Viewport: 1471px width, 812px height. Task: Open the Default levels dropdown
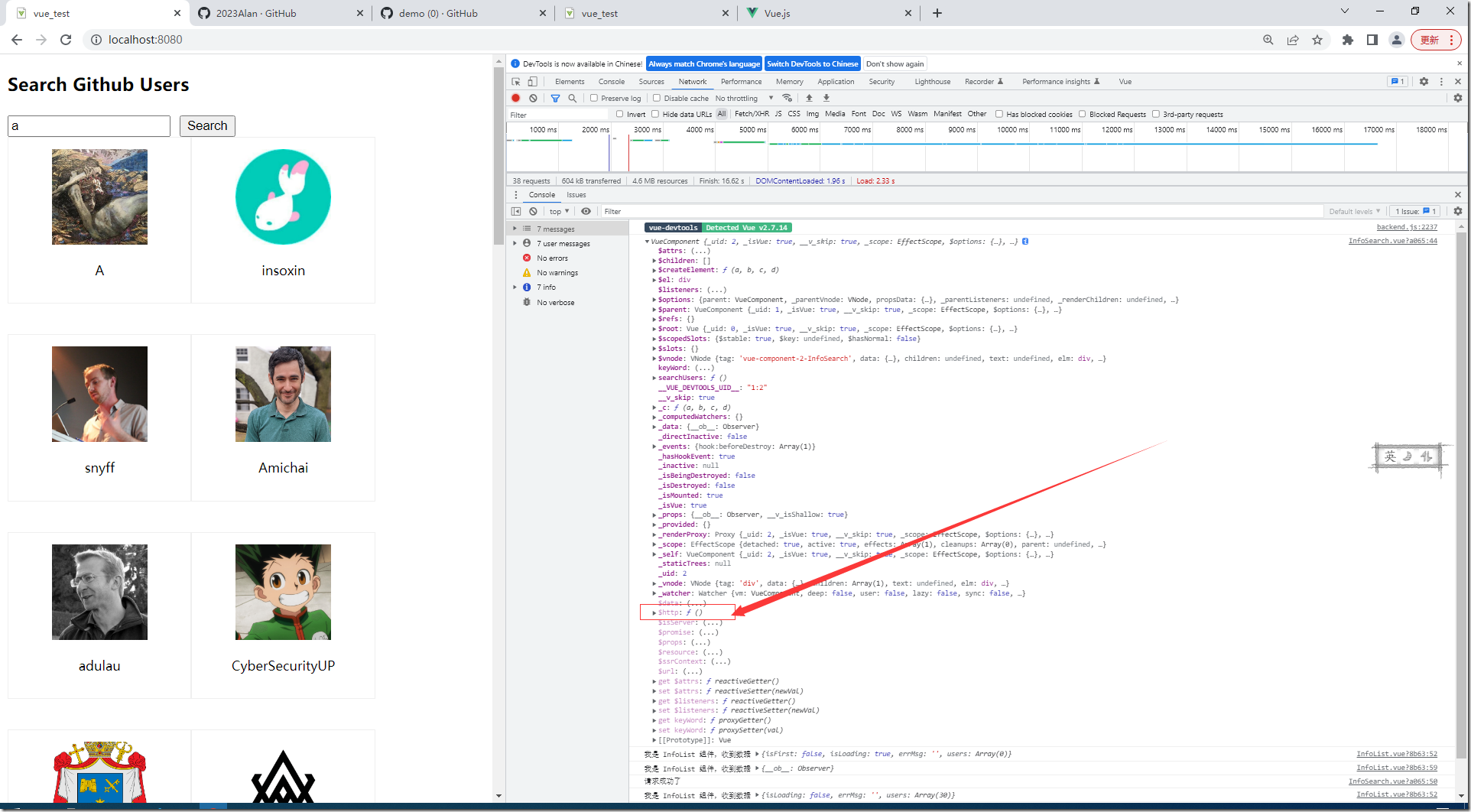1354,211
